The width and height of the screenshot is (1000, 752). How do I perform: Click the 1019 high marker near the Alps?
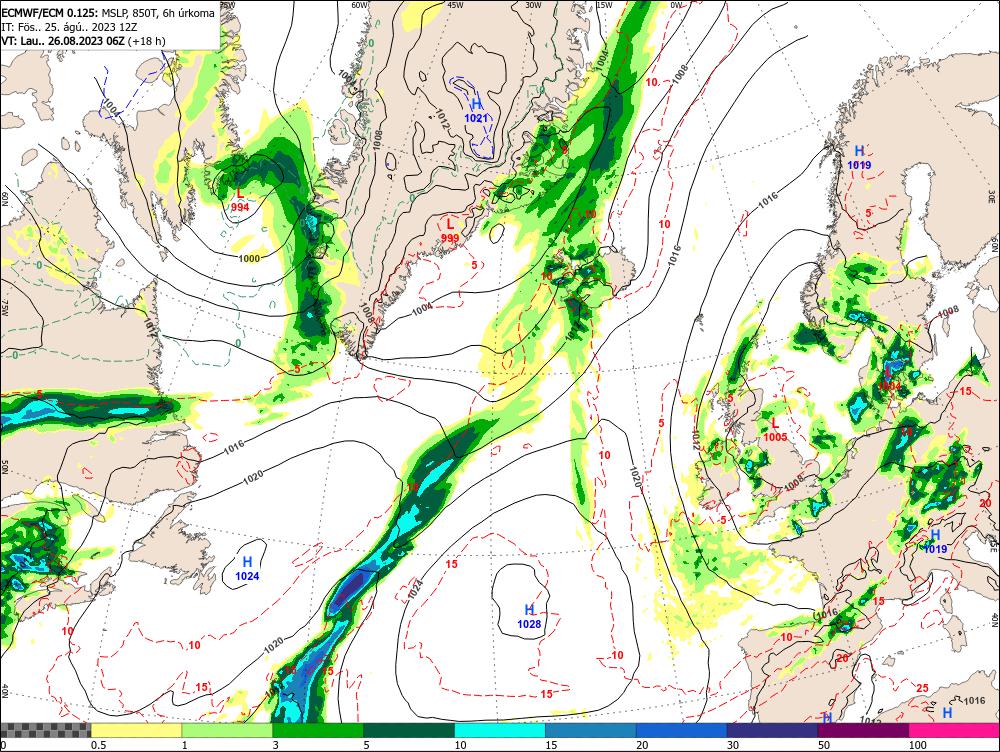(936, 542)
